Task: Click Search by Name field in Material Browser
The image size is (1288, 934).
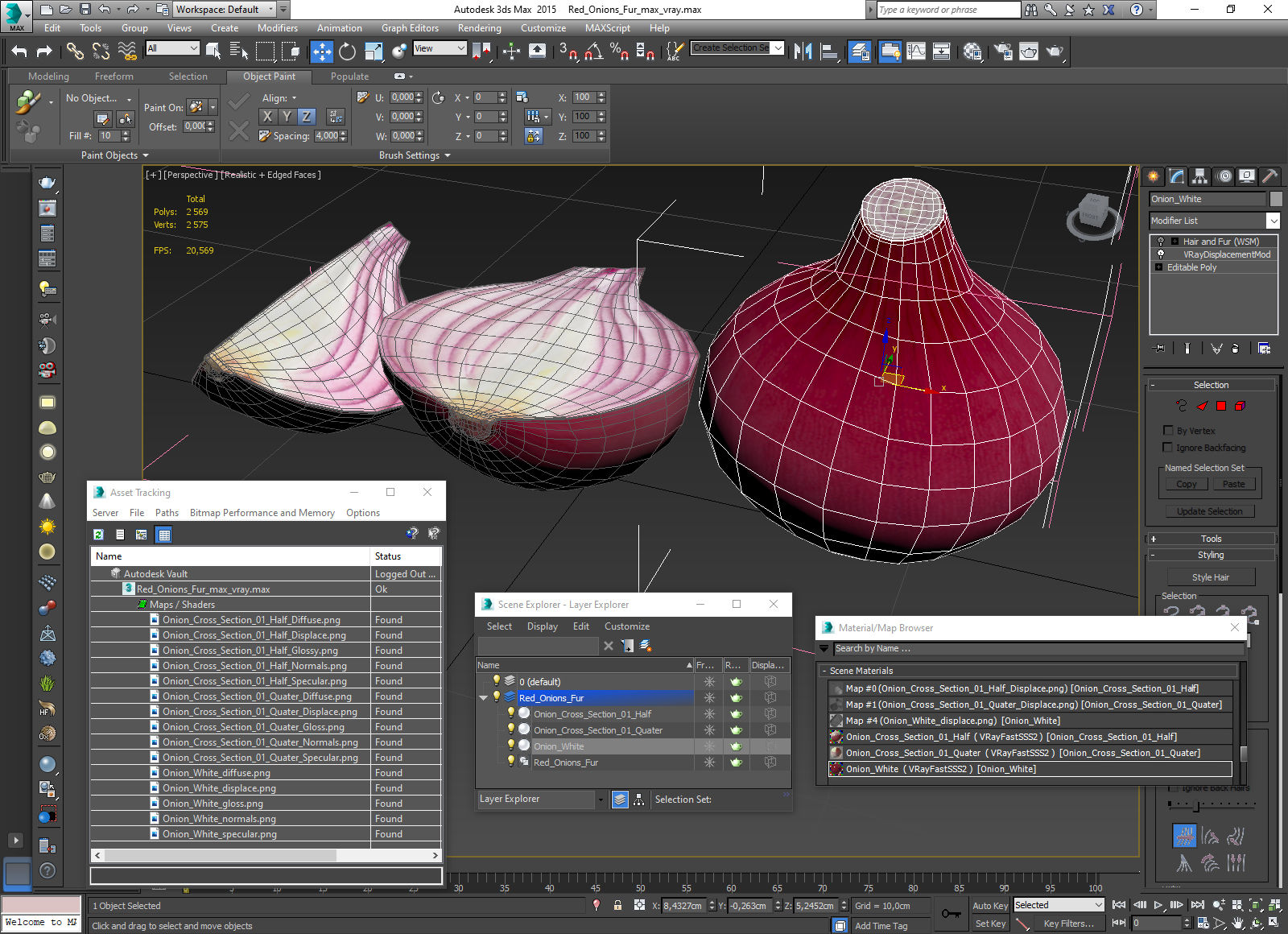Action: tap(1038, 648)
